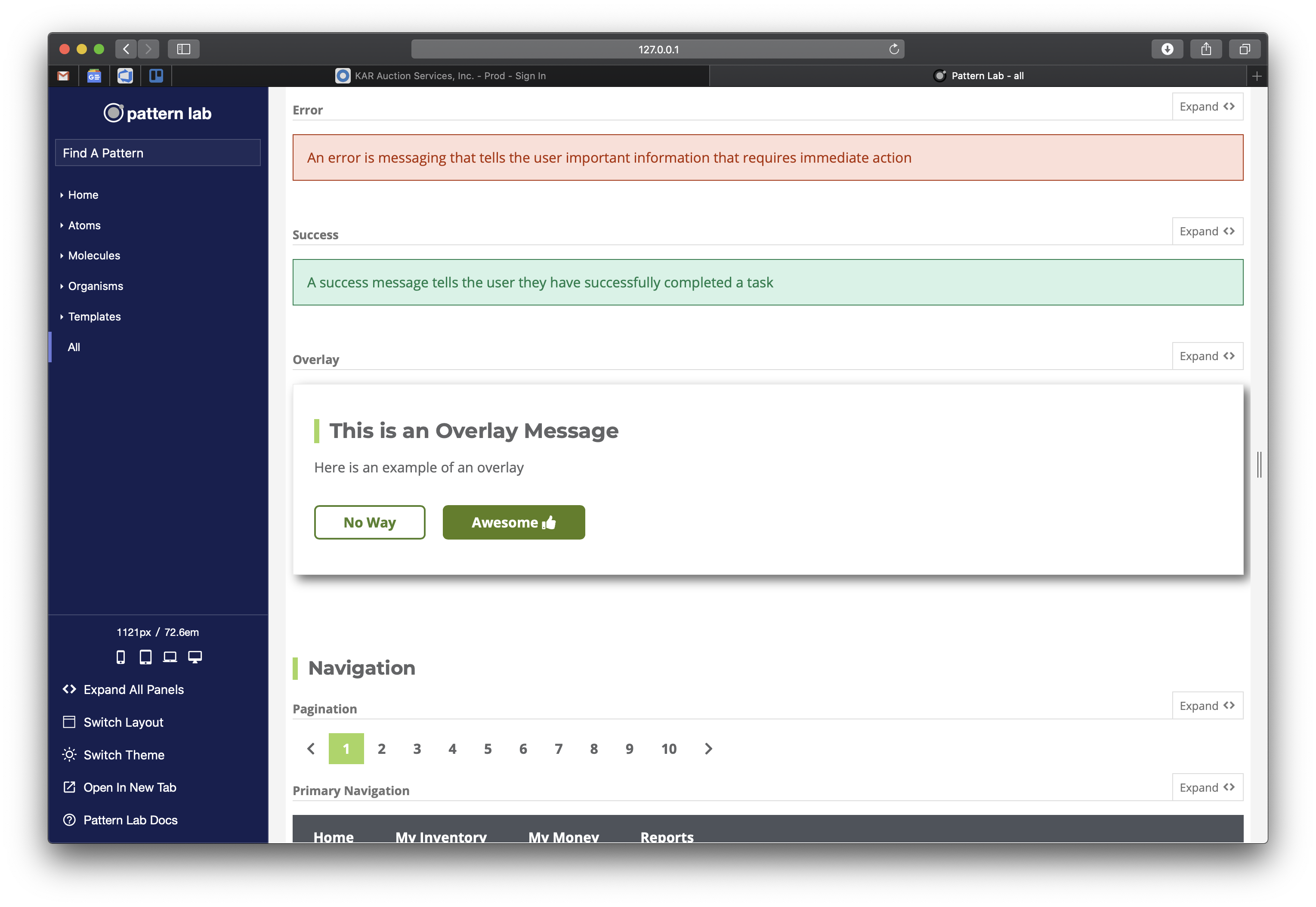This screenshot has height=907, width=1316.
Task: Go forward with the browser forward arrow
Action: 148,49
